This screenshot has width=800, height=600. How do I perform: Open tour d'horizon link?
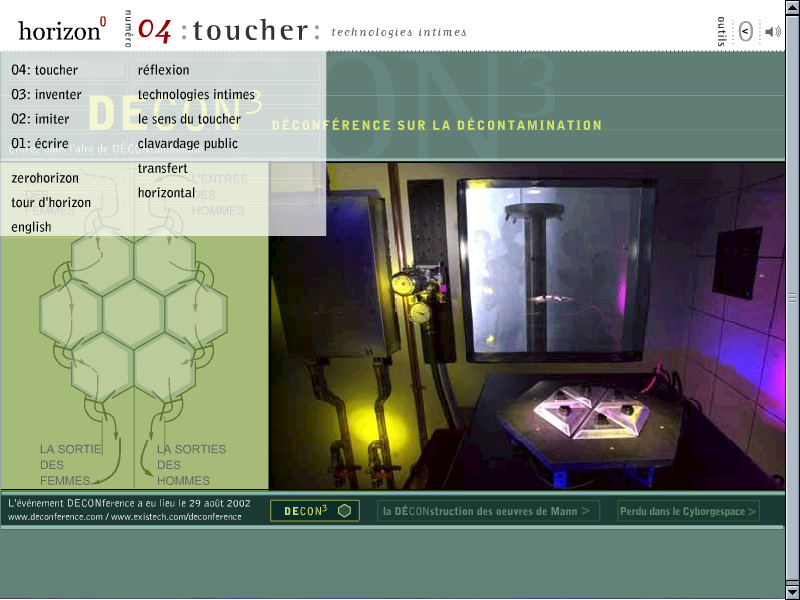tap(51, 203)
